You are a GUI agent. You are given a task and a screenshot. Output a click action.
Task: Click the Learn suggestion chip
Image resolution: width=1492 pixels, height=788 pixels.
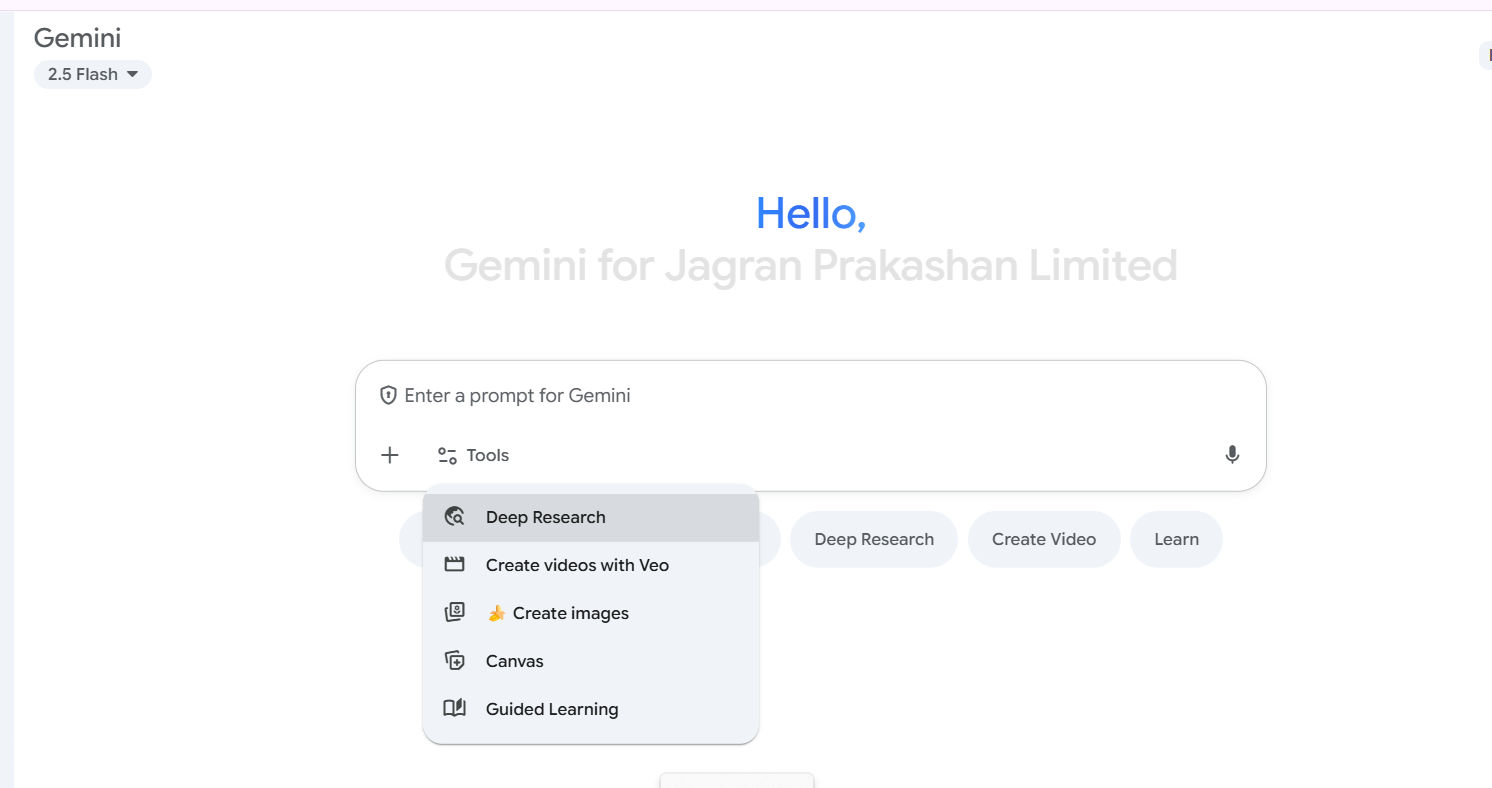coord(1176,539)
